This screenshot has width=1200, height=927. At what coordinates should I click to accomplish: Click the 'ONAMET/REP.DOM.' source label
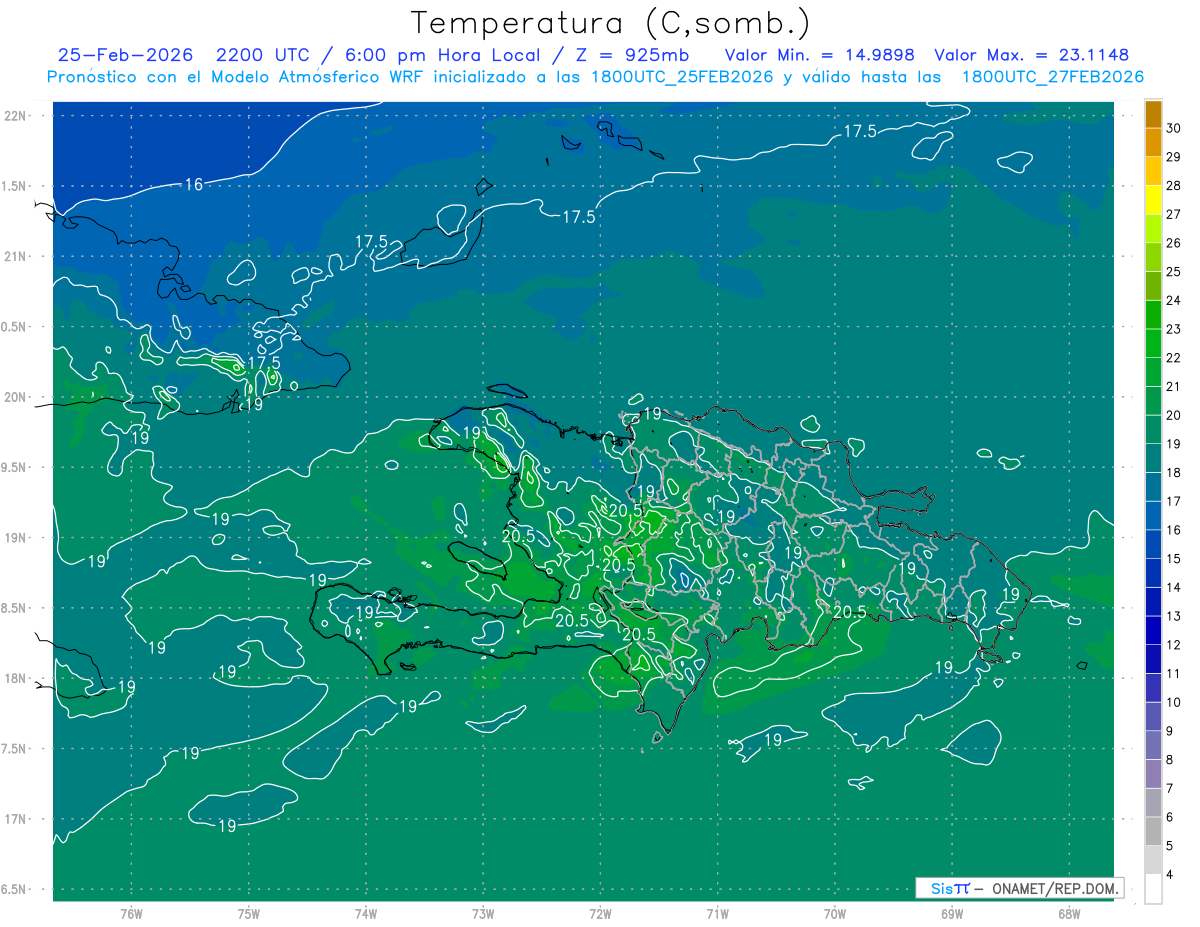pyautogui.click(x=1057, y=888)
